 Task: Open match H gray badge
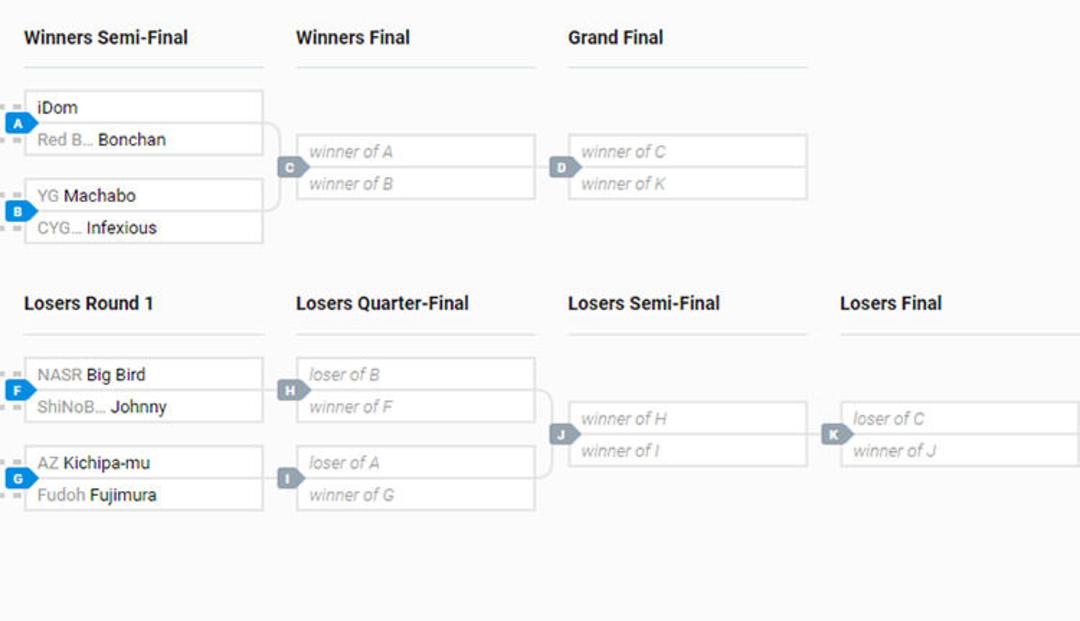click(293, 390)
